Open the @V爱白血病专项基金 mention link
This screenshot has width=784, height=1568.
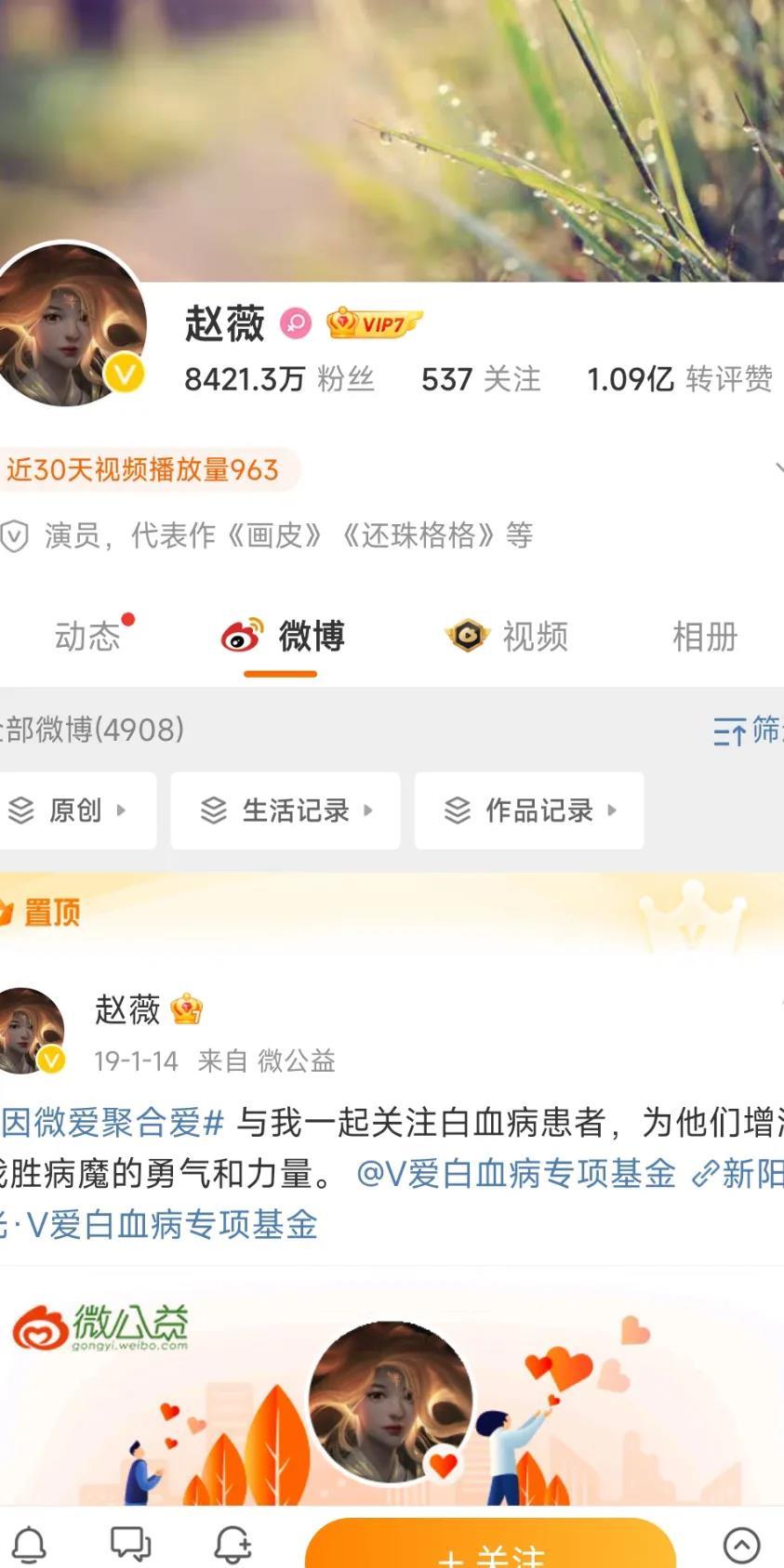click(516, 1173)
